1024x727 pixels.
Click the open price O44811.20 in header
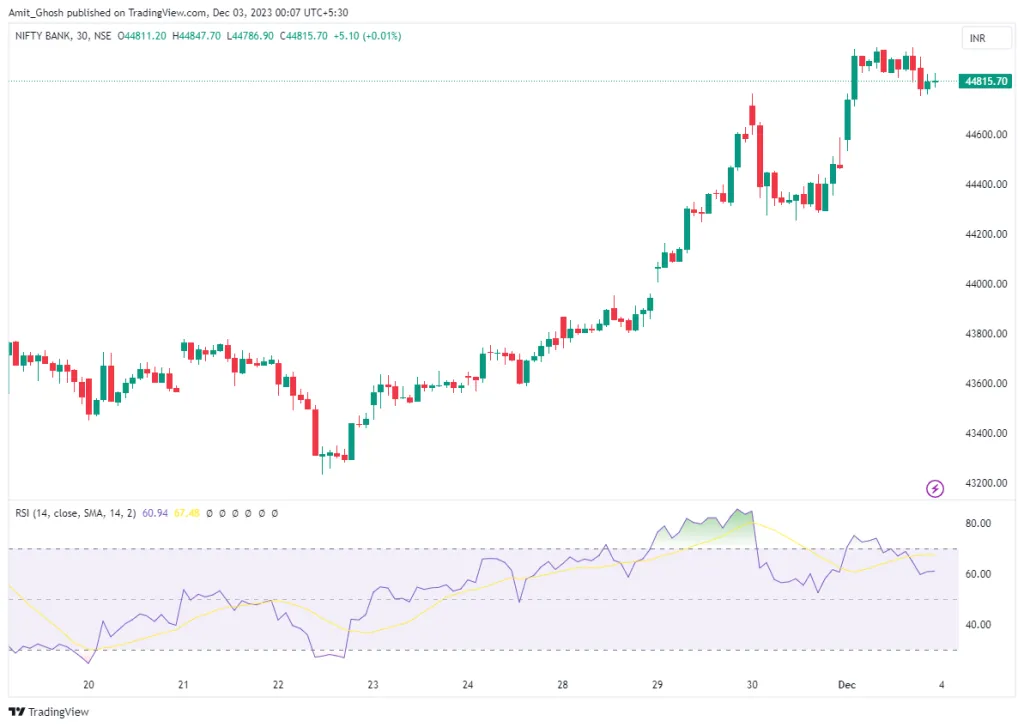[142, 36]
